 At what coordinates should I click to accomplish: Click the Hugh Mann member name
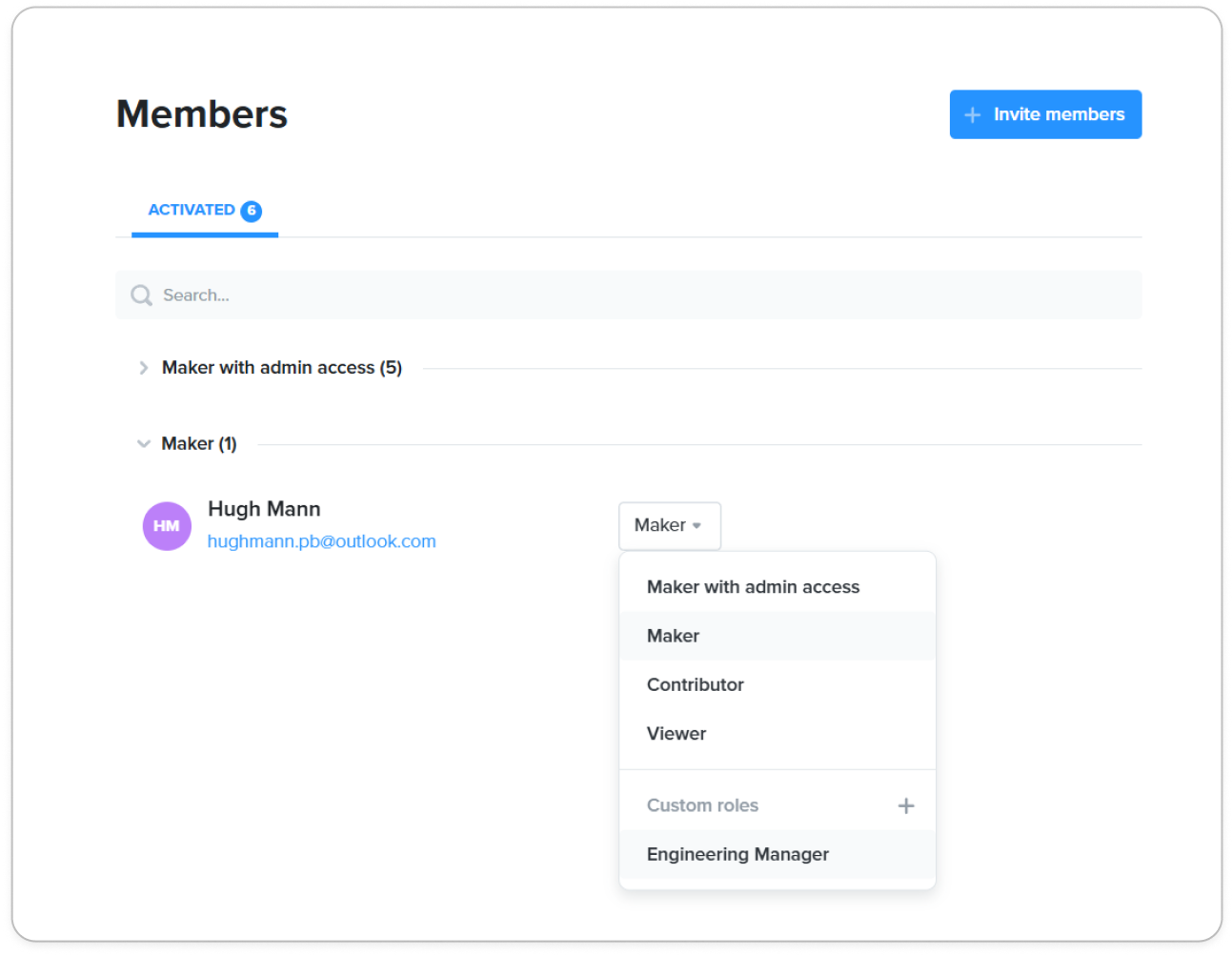pyautogui.click(x=264, y=509)
